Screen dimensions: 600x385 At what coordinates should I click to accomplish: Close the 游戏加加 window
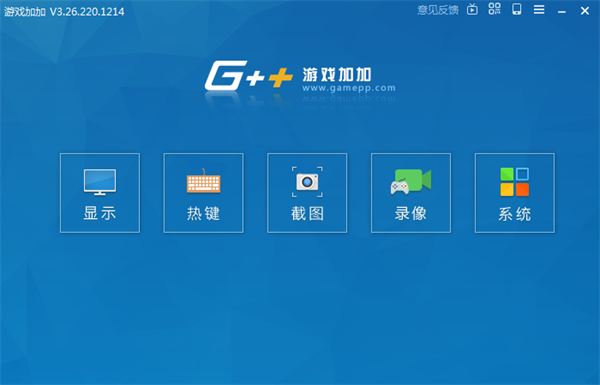(585, 11)
